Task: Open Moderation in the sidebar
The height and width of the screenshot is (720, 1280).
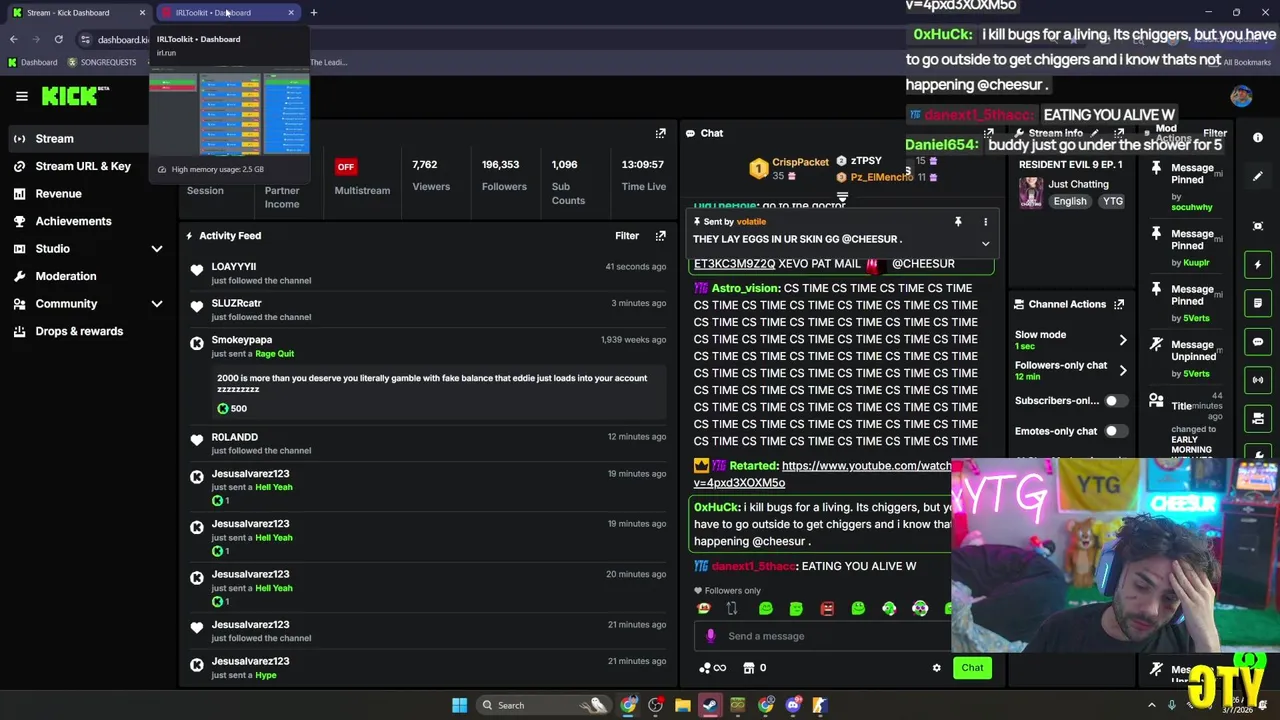Action: click(x=66, y=276)
